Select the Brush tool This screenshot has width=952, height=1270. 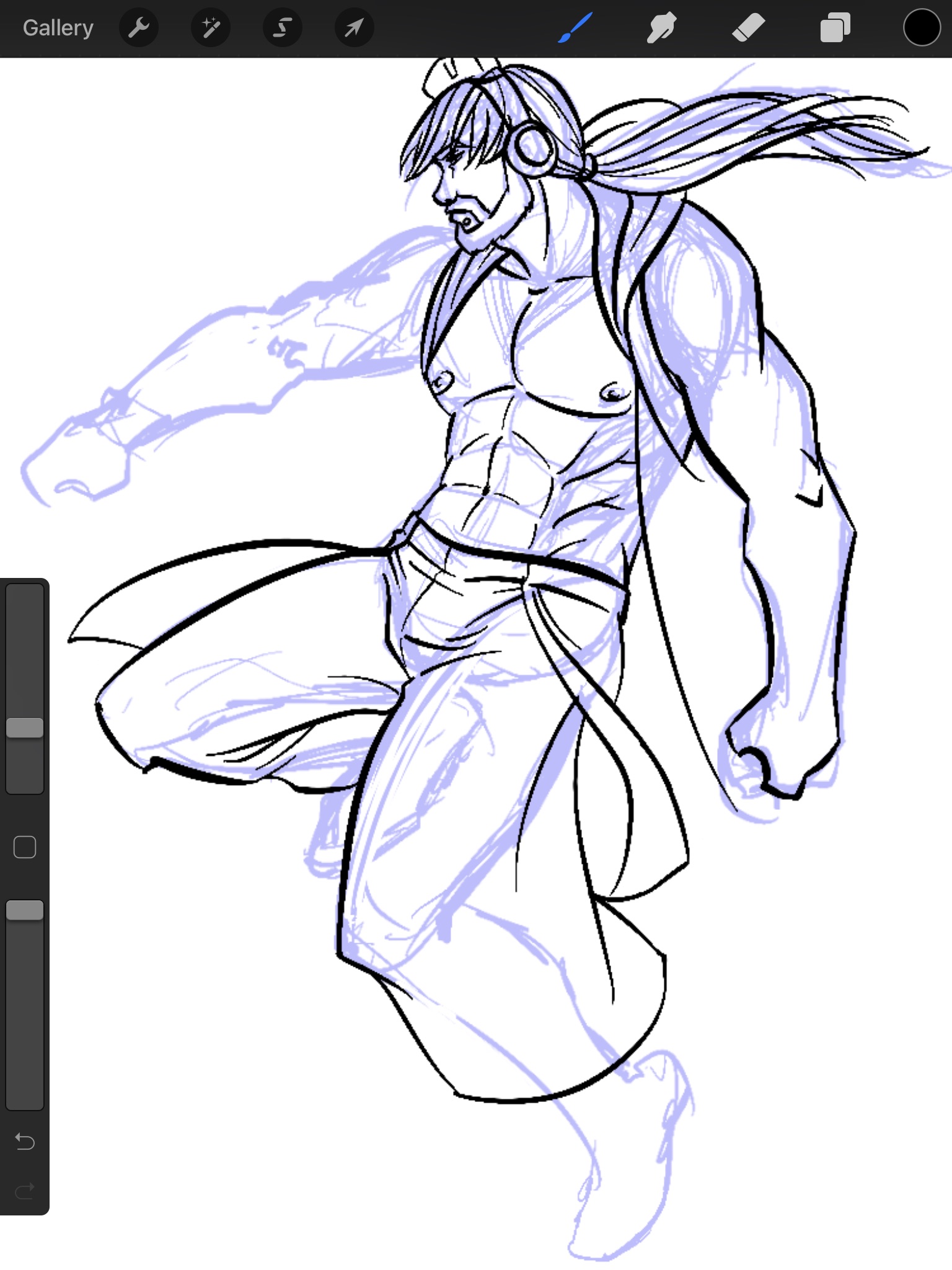(x=575, y=28)
